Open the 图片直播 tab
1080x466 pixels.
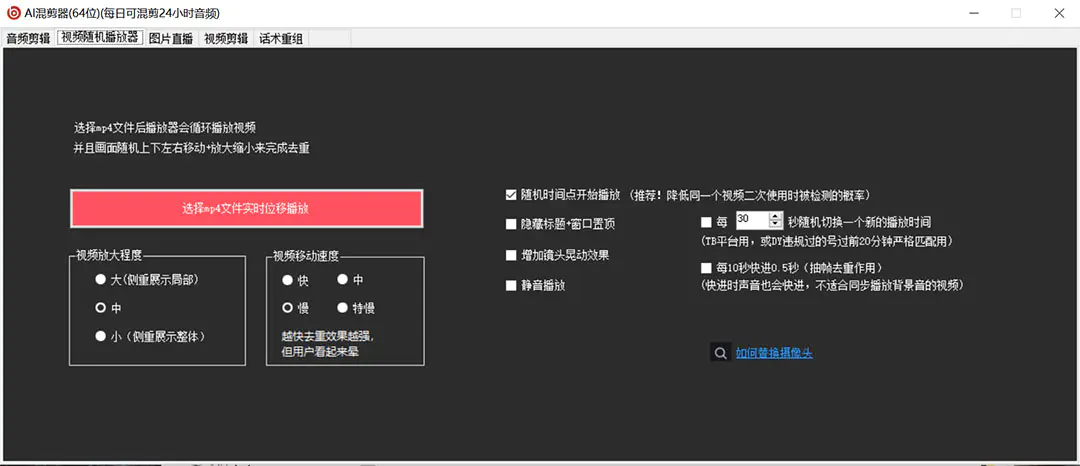(171, 39)
